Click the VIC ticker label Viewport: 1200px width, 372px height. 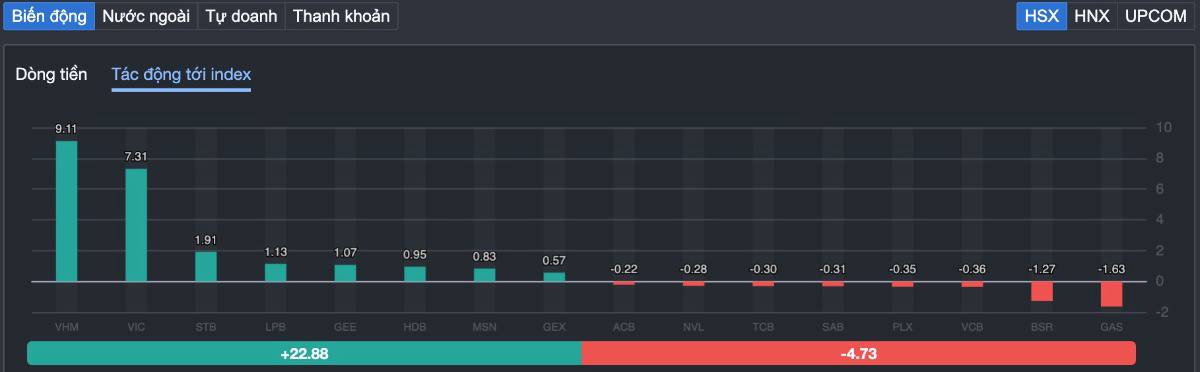[x=136, y=327]
